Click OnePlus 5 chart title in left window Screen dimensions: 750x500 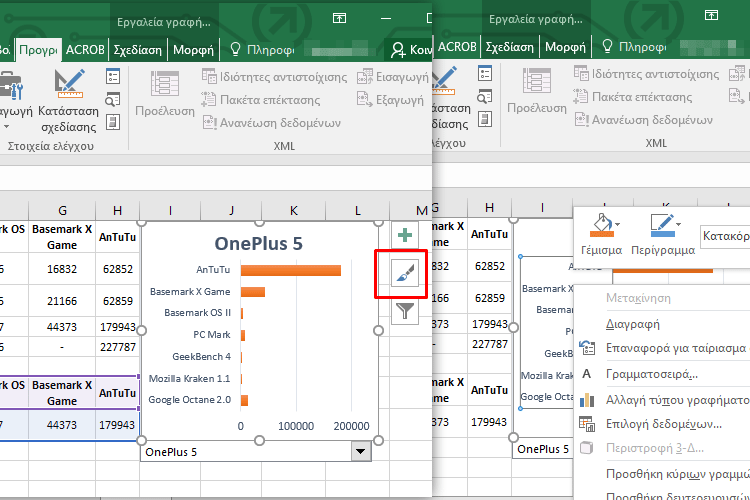click(258, 244)
